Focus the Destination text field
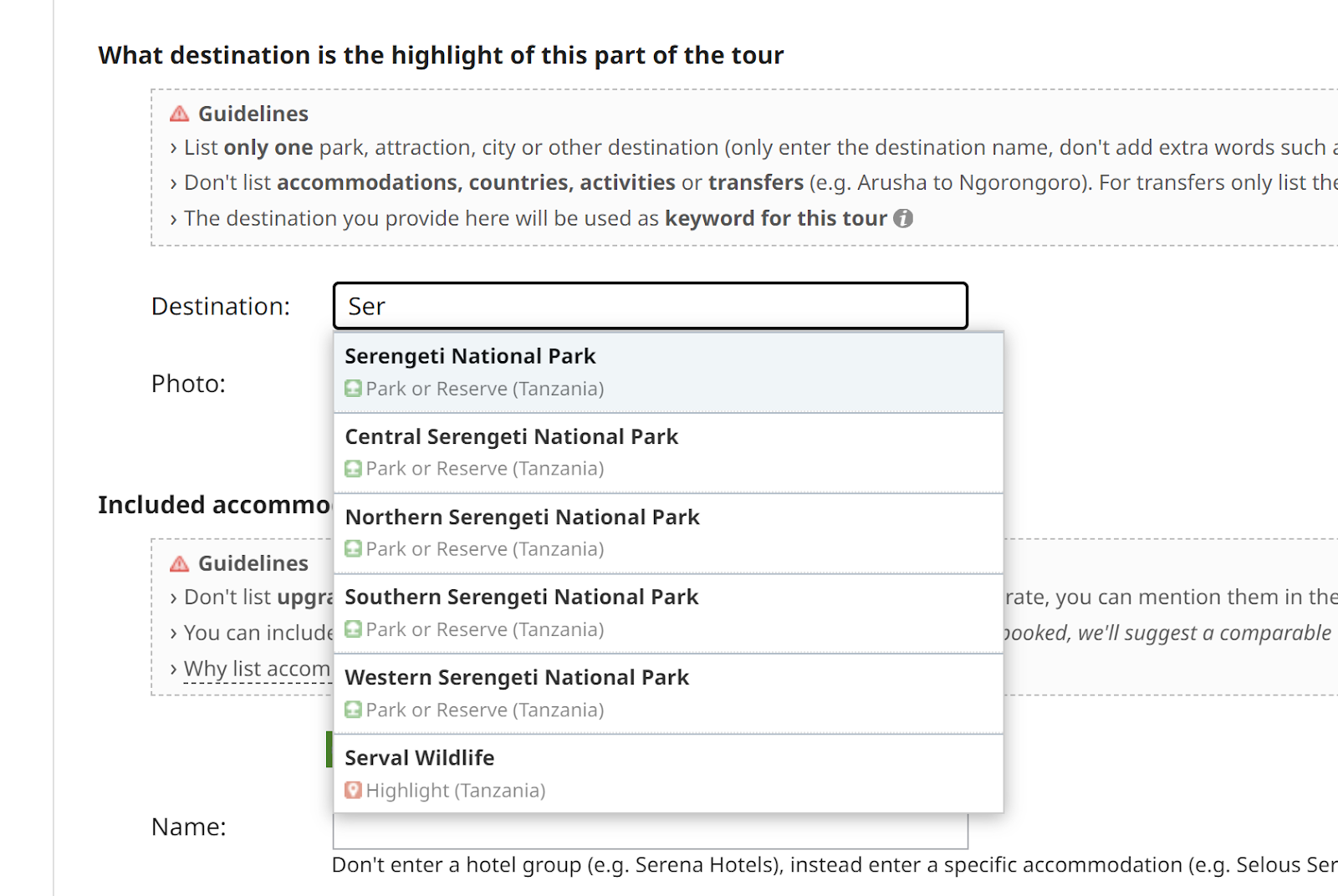1338x896 pixels. click(x=650, y=306)
